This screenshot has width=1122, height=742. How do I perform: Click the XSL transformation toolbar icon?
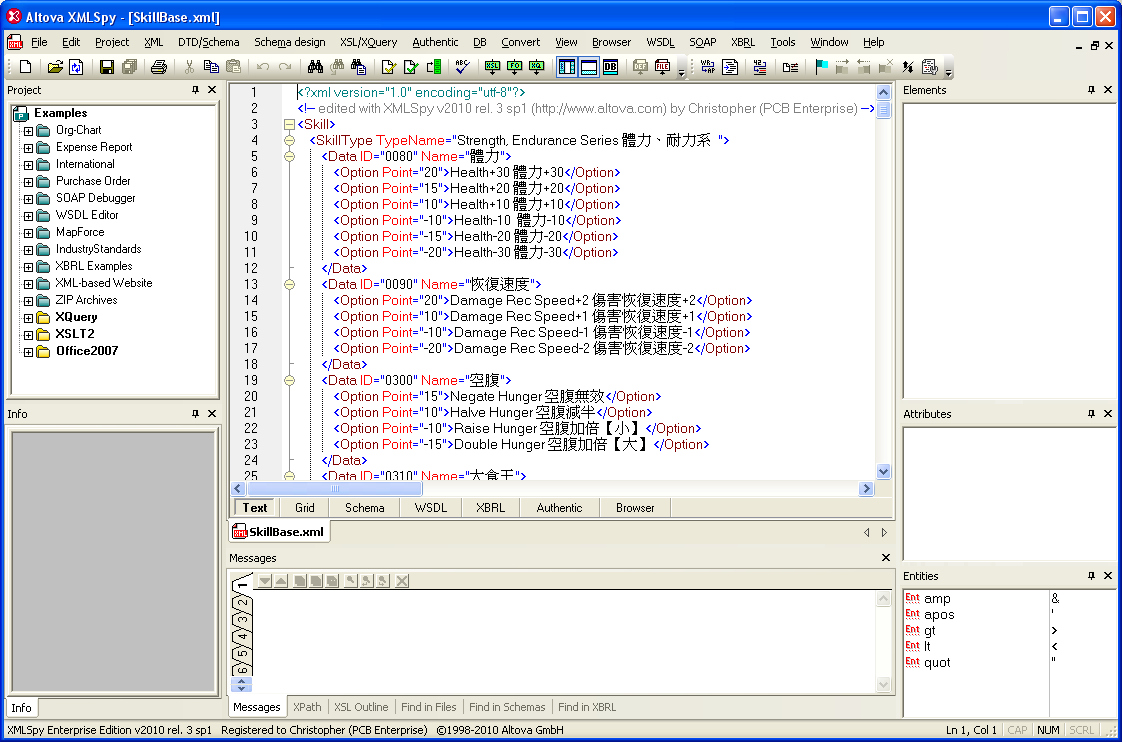pyautogui.click(x=492, y=67)
